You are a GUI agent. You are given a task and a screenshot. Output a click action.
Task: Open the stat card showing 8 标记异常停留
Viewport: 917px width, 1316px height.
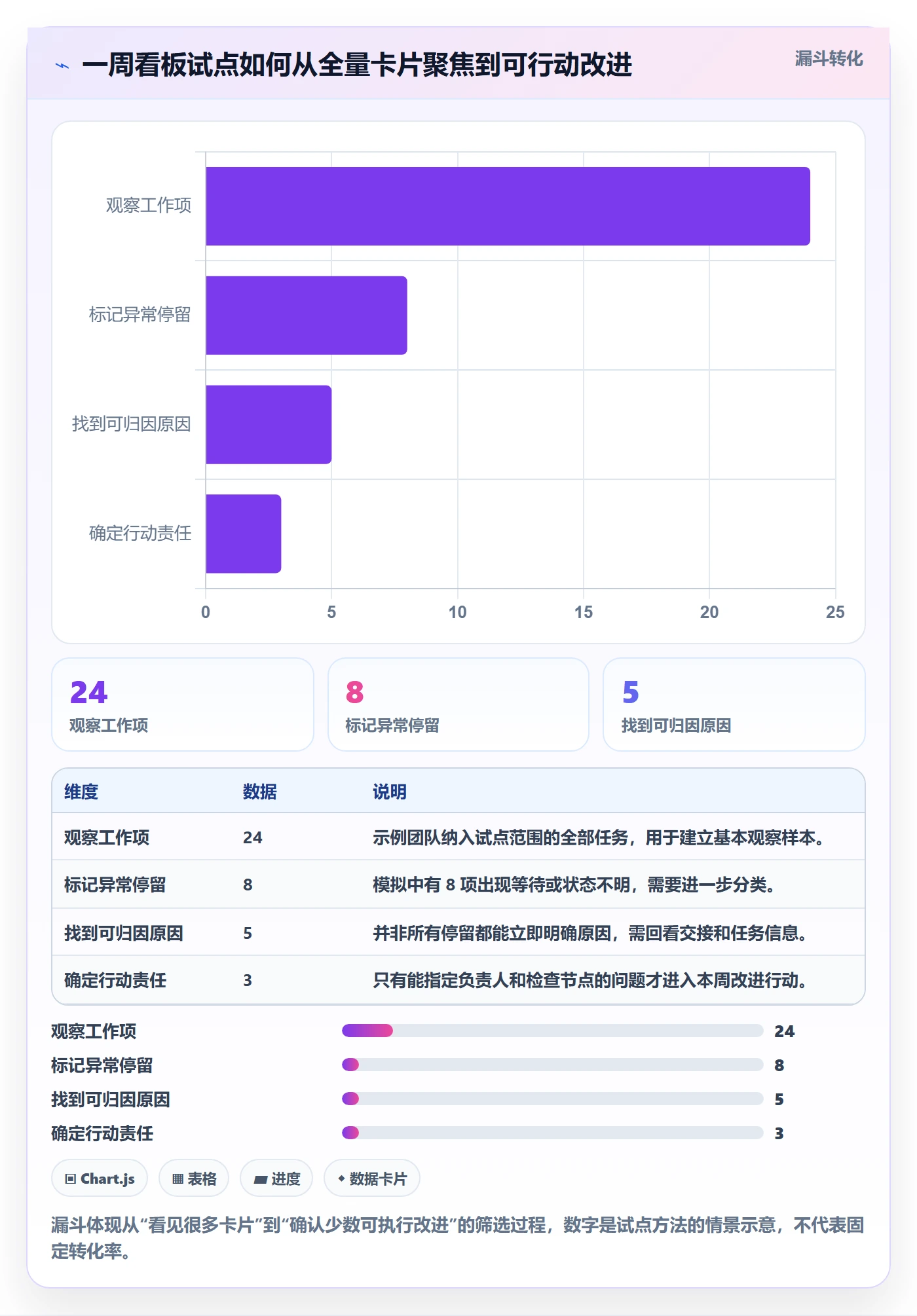pos(458,704)
